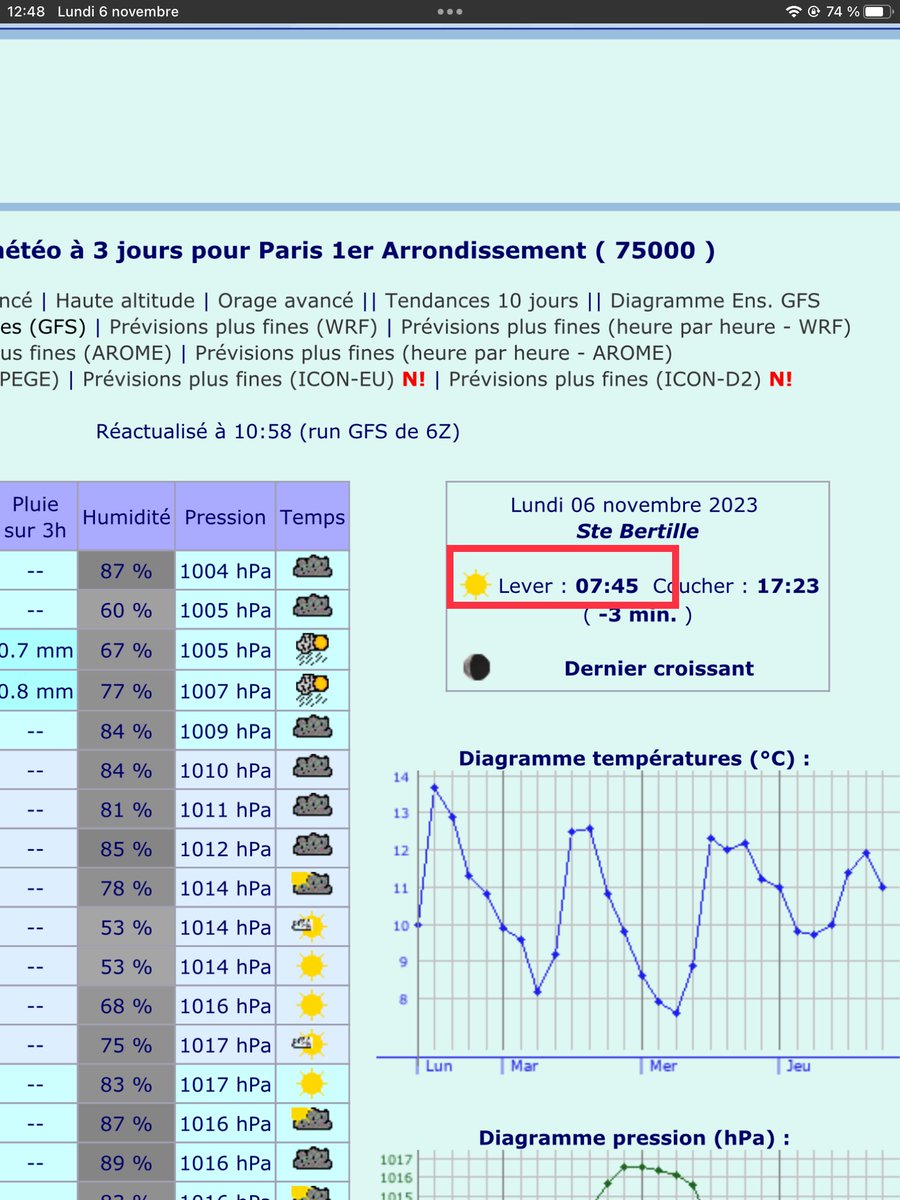Tap the Wi-Fi icon in the status bar
This screenshot has width=900, height=1200.
point(794,12)
